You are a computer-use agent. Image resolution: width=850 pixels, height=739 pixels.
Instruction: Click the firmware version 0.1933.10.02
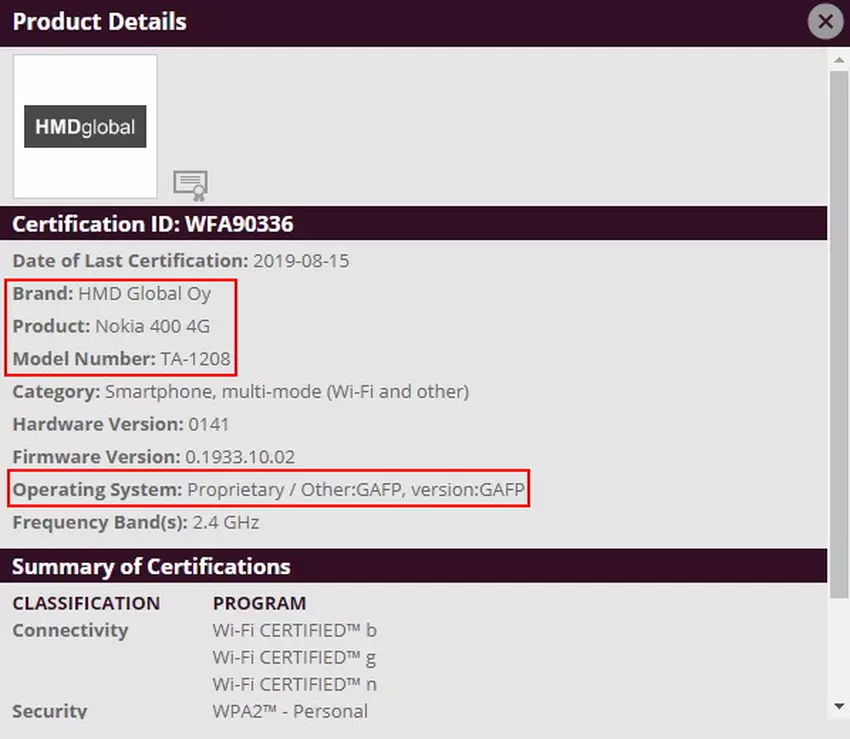[240, 457]
